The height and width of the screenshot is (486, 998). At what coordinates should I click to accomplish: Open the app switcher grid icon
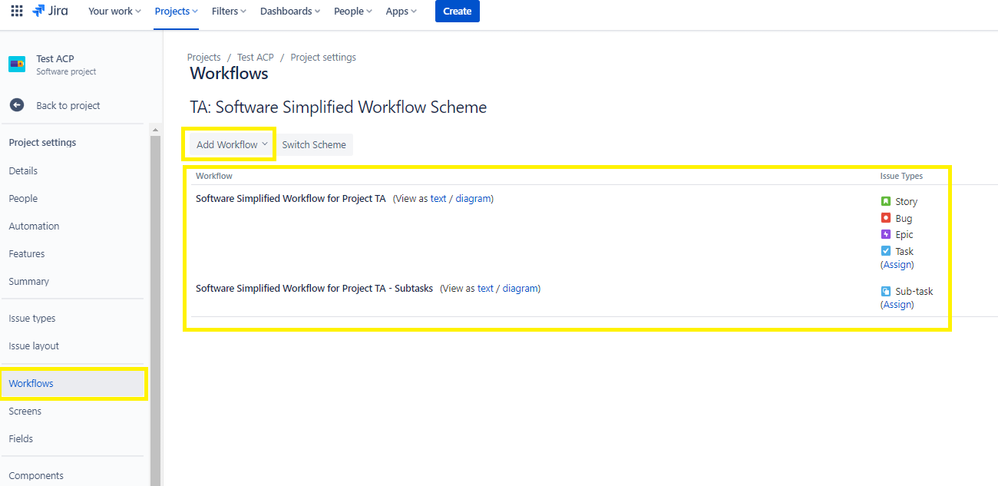pos(17,11)
